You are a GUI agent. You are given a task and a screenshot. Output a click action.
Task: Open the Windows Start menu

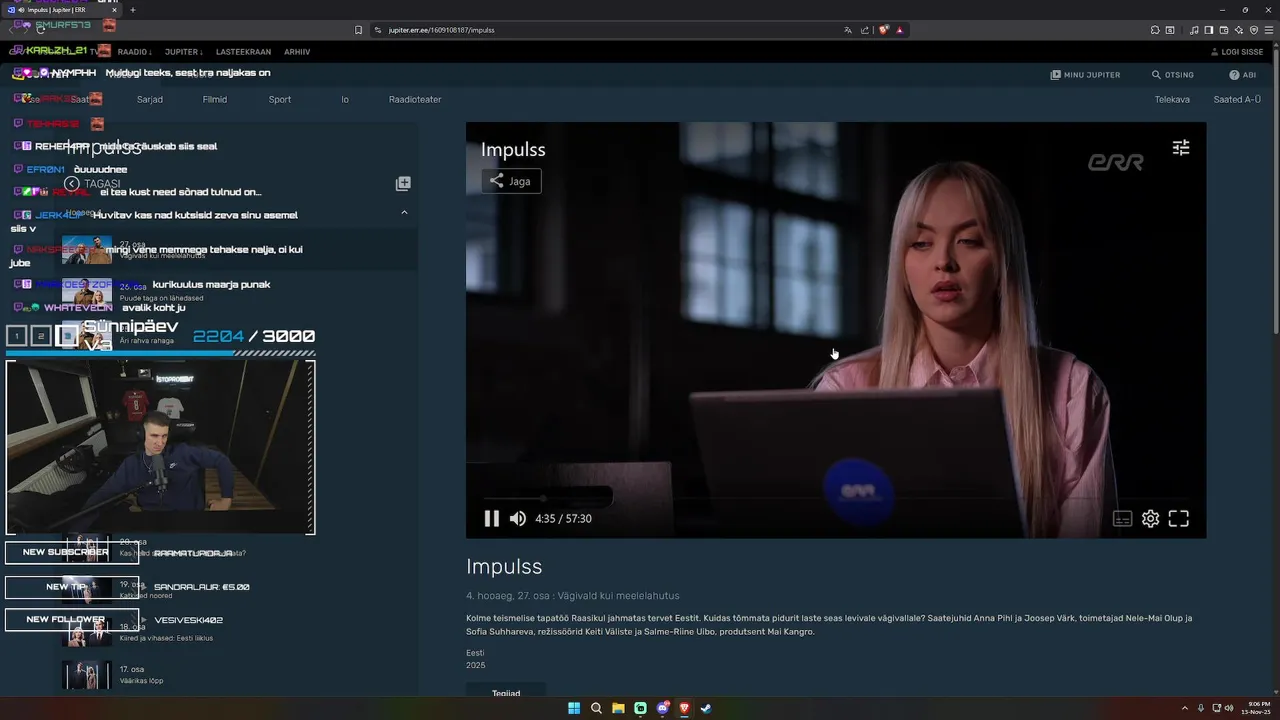point(574,708)
